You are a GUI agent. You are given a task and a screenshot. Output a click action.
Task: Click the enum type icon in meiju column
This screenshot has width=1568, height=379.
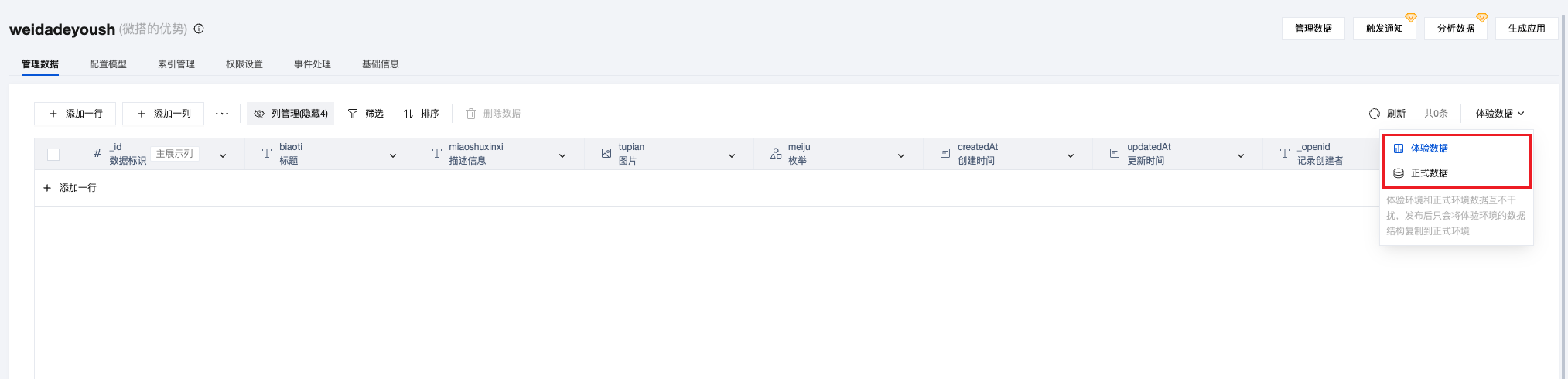tap(776, 154)
